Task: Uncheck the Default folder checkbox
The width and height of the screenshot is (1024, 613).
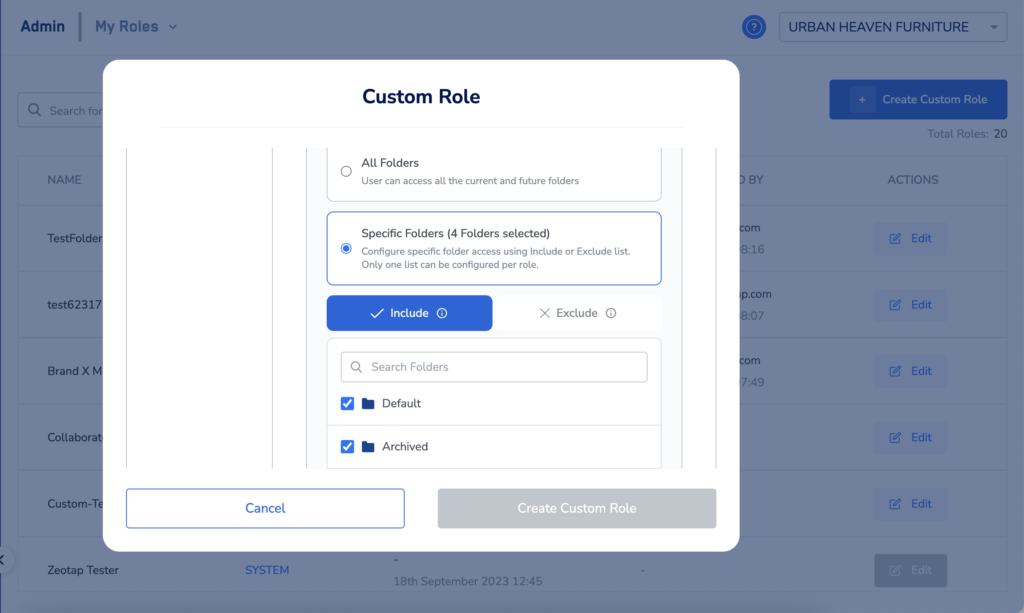Action: [x=347, y=404]
